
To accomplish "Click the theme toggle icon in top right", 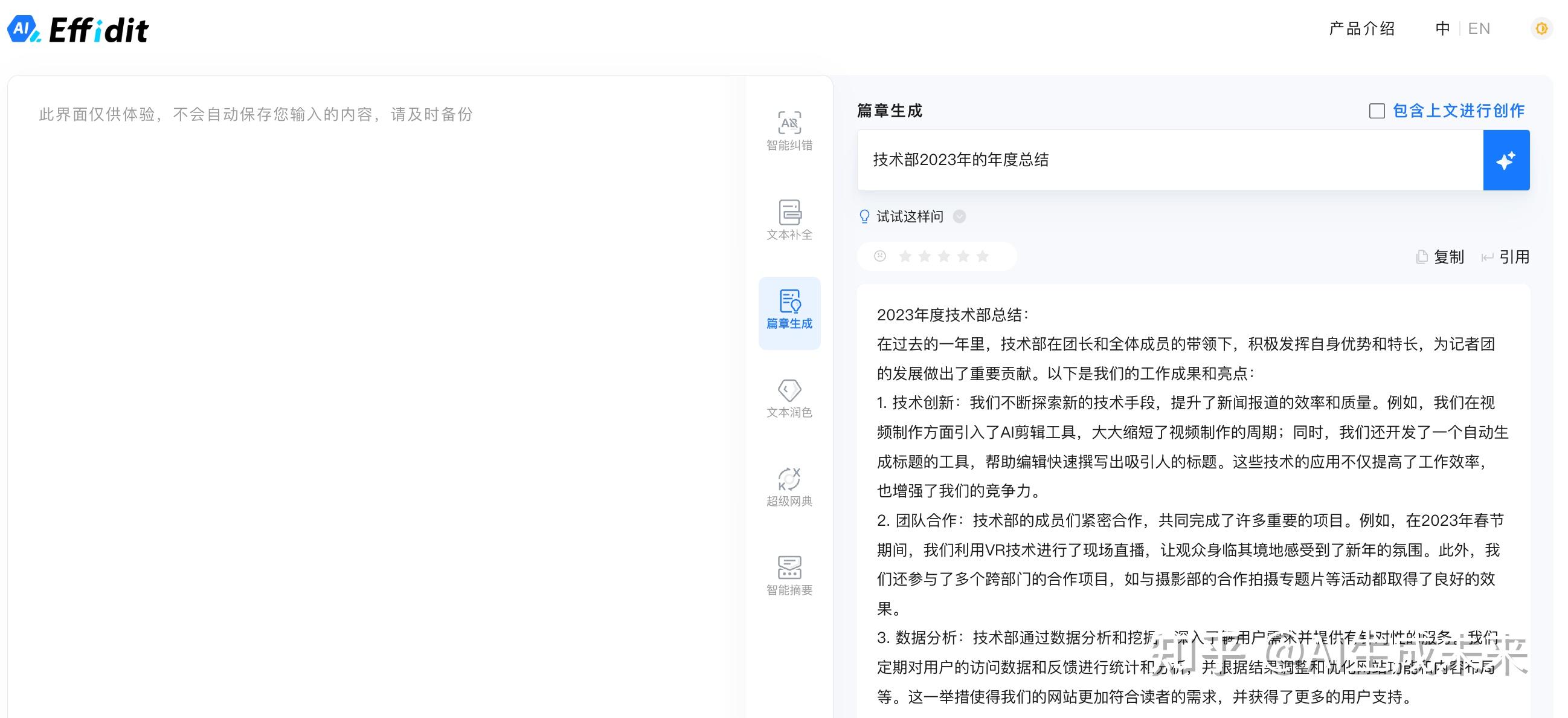I will (x=1543, y=28).
